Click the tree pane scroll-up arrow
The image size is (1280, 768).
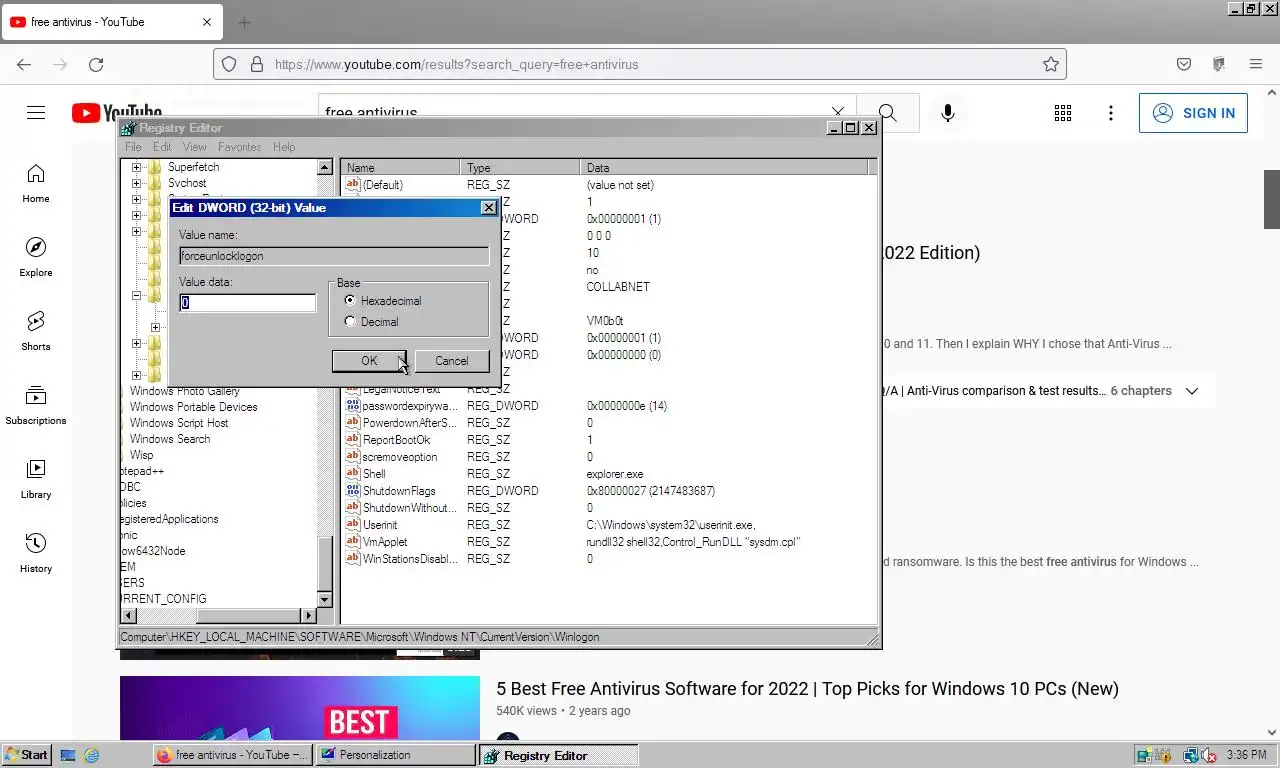[324, 168]
